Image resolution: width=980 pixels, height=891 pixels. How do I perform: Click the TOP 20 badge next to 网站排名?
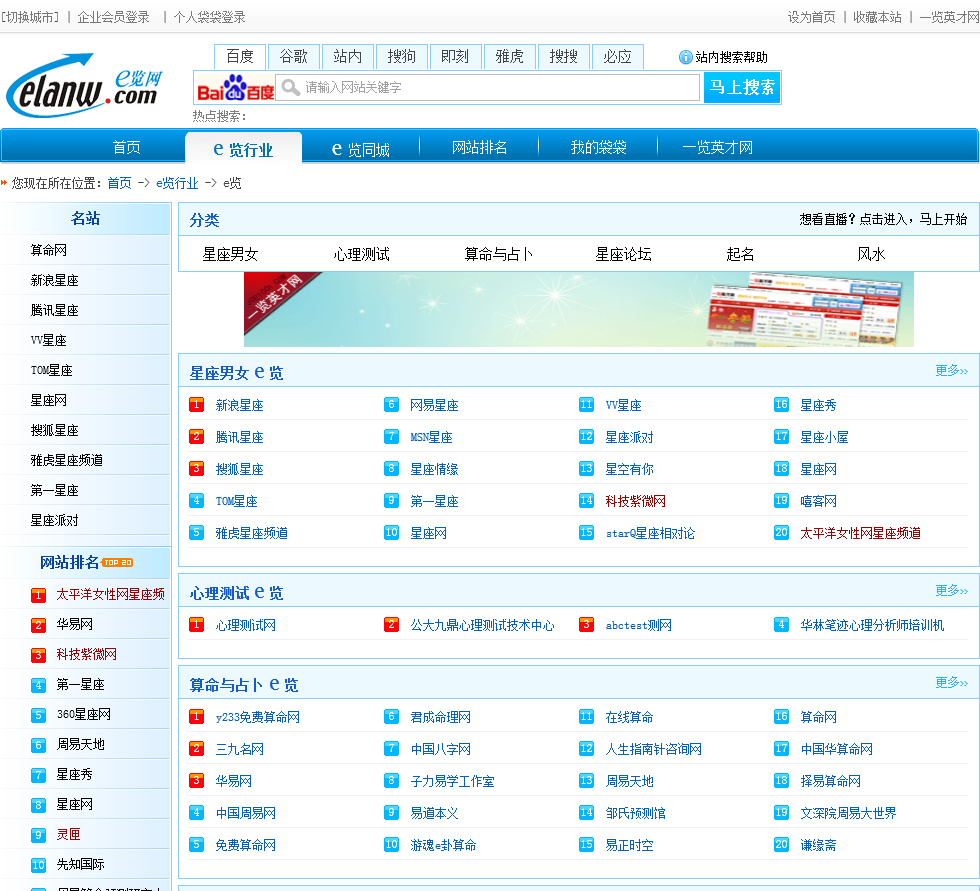[x=118, y=562]
